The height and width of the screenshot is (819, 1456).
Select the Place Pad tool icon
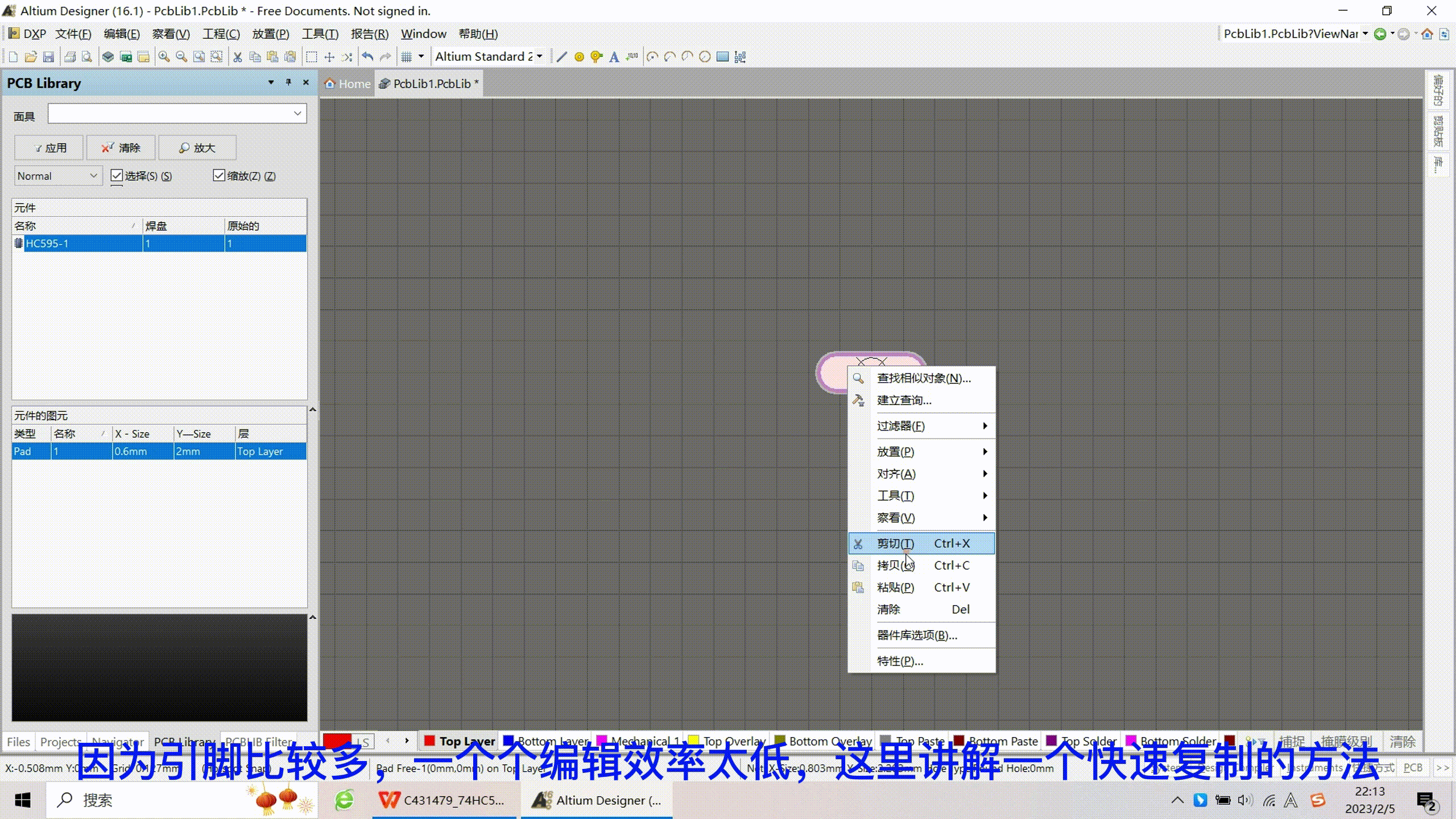(579, 57)
